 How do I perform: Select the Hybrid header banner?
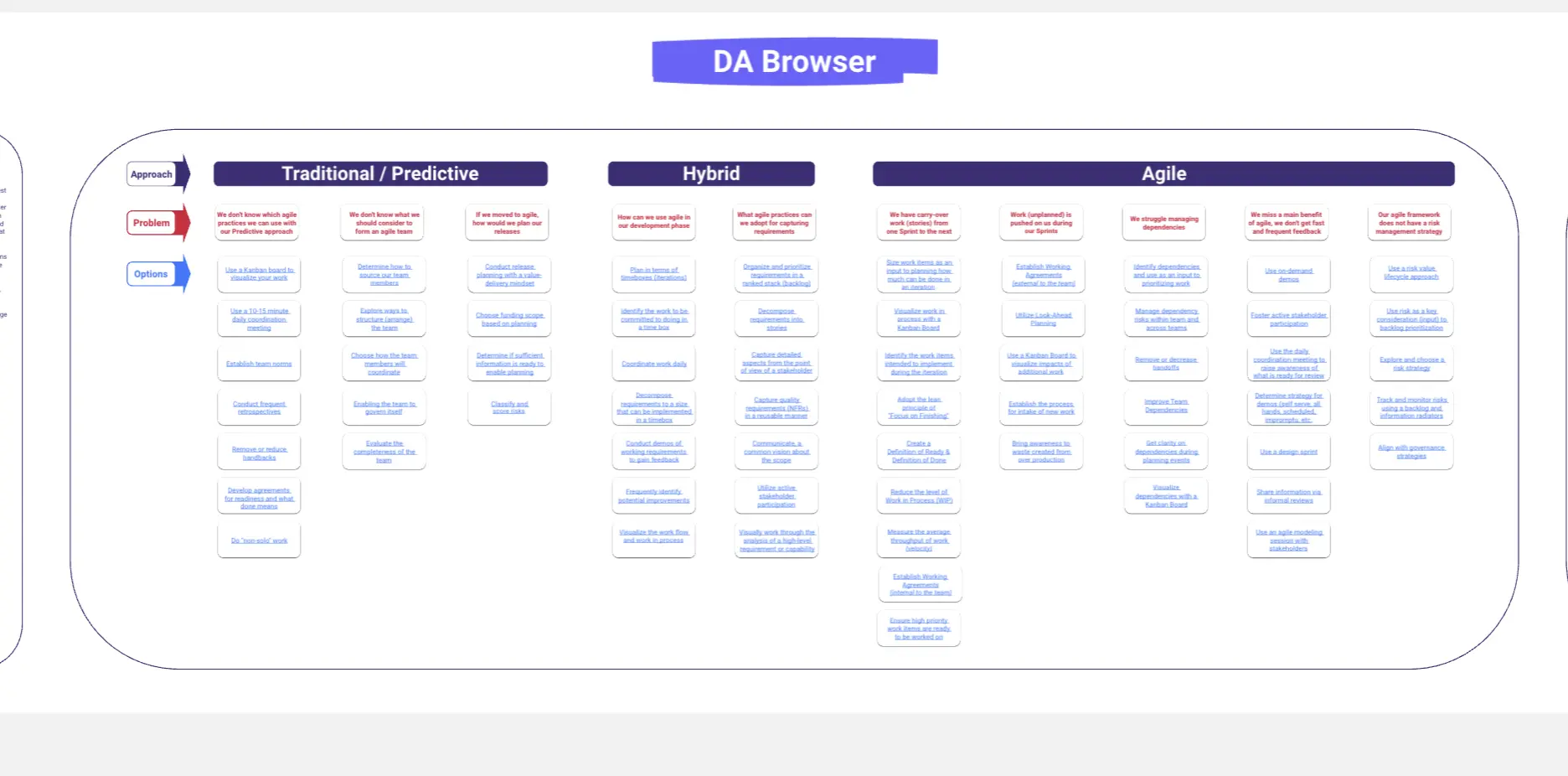[x=711, y=173]
